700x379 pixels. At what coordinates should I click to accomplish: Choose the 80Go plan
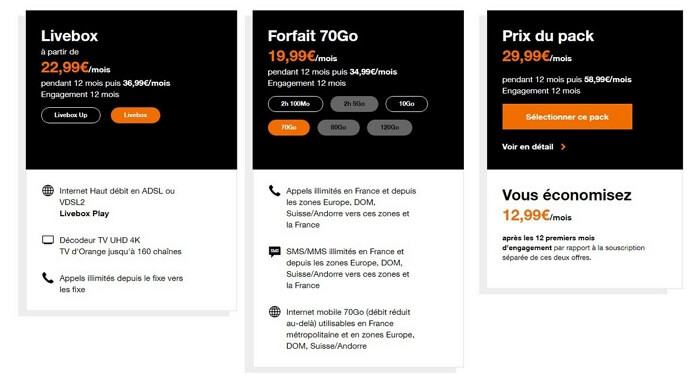tap(338, 128)
